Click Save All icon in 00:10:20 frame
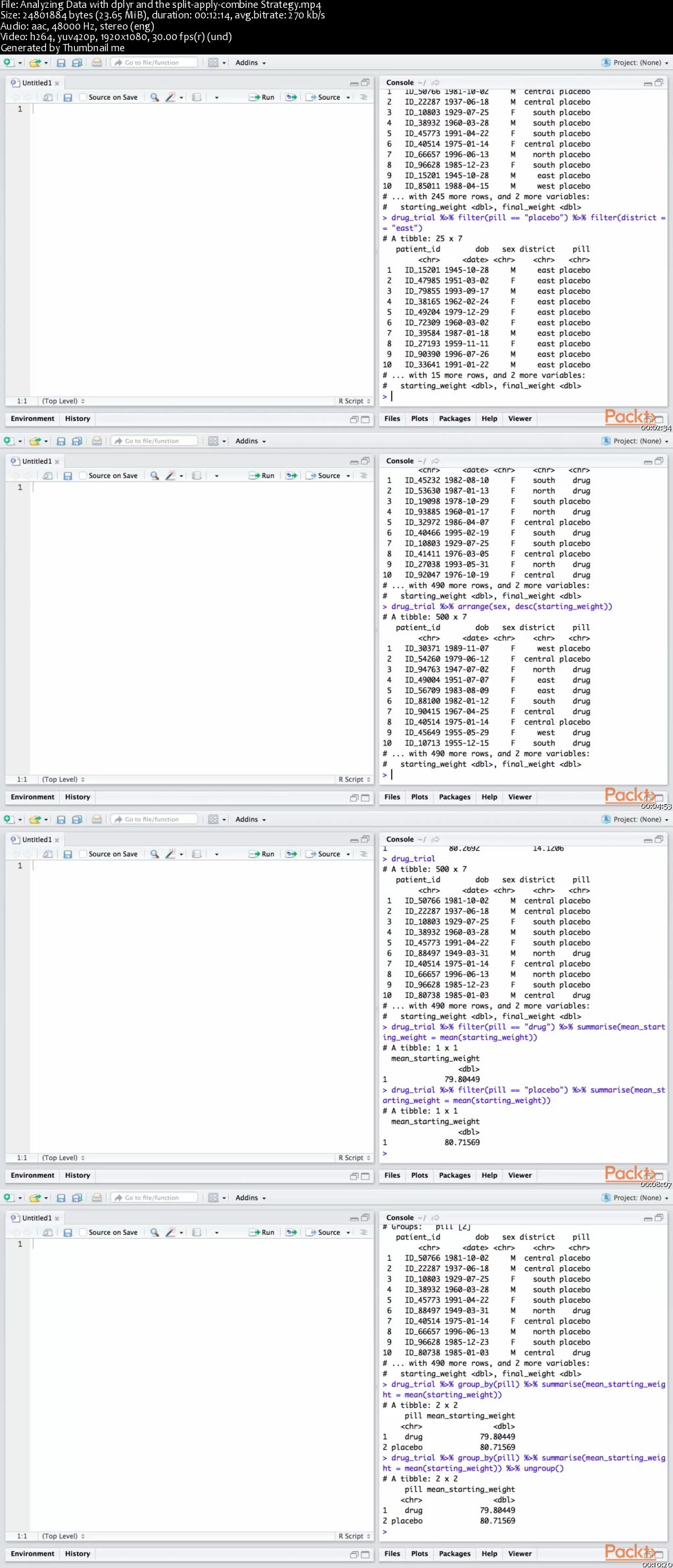The image size is (673, 1568). [x=77, y=1198]
